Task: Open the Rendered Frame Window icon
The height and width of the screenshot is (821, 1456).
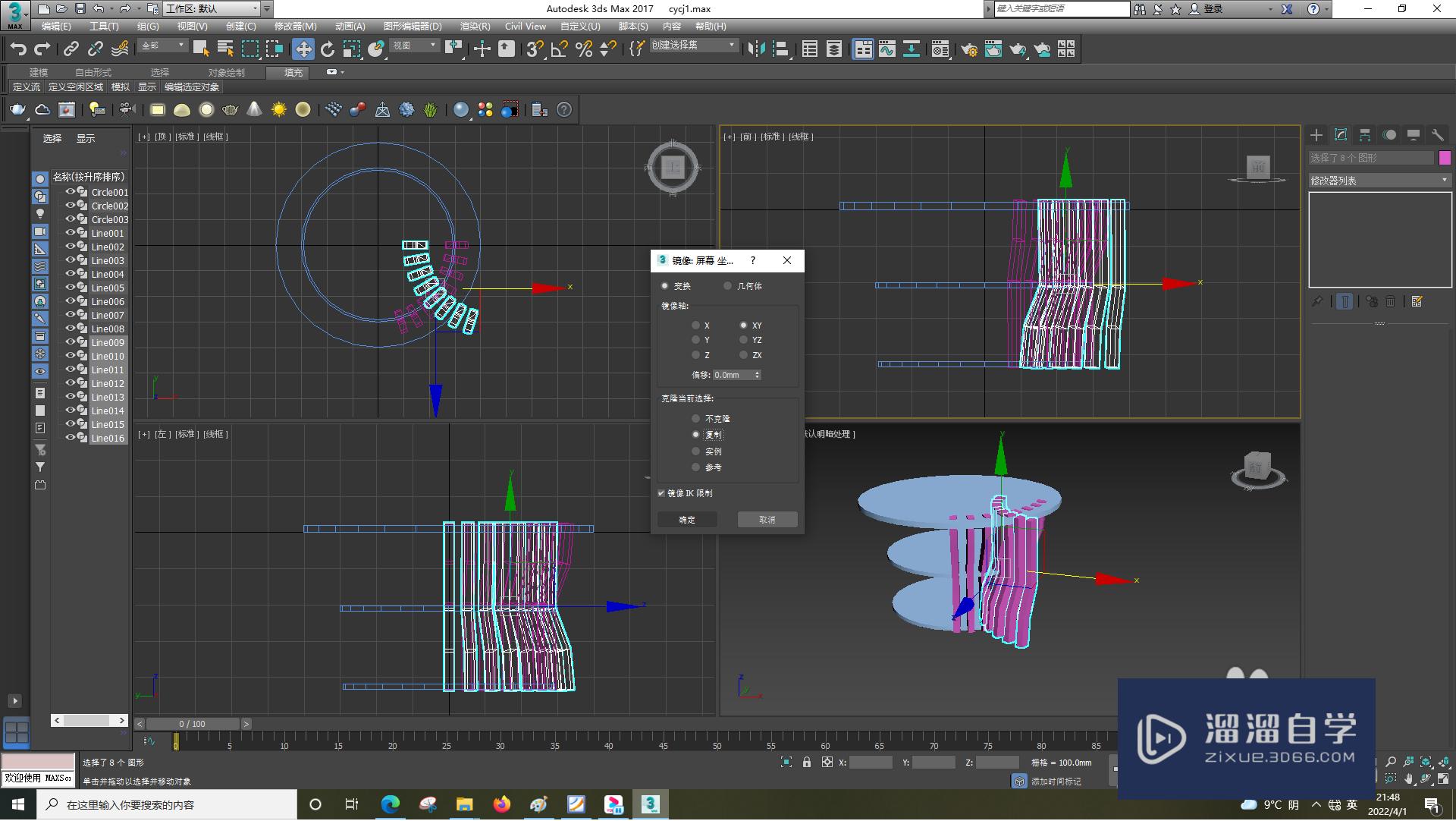Action: coord(993,49)
